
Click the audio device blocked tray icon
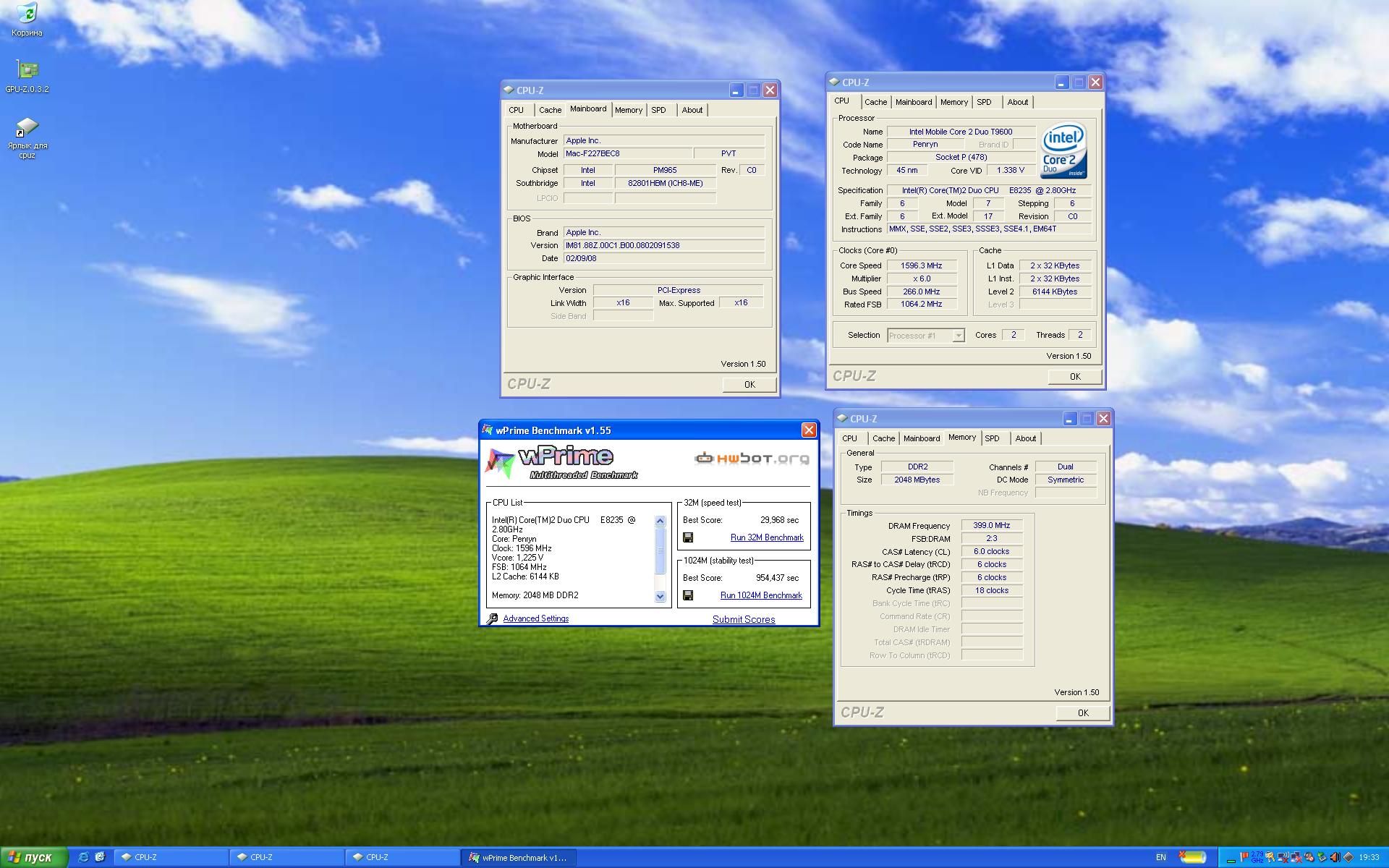(1309, 857)
